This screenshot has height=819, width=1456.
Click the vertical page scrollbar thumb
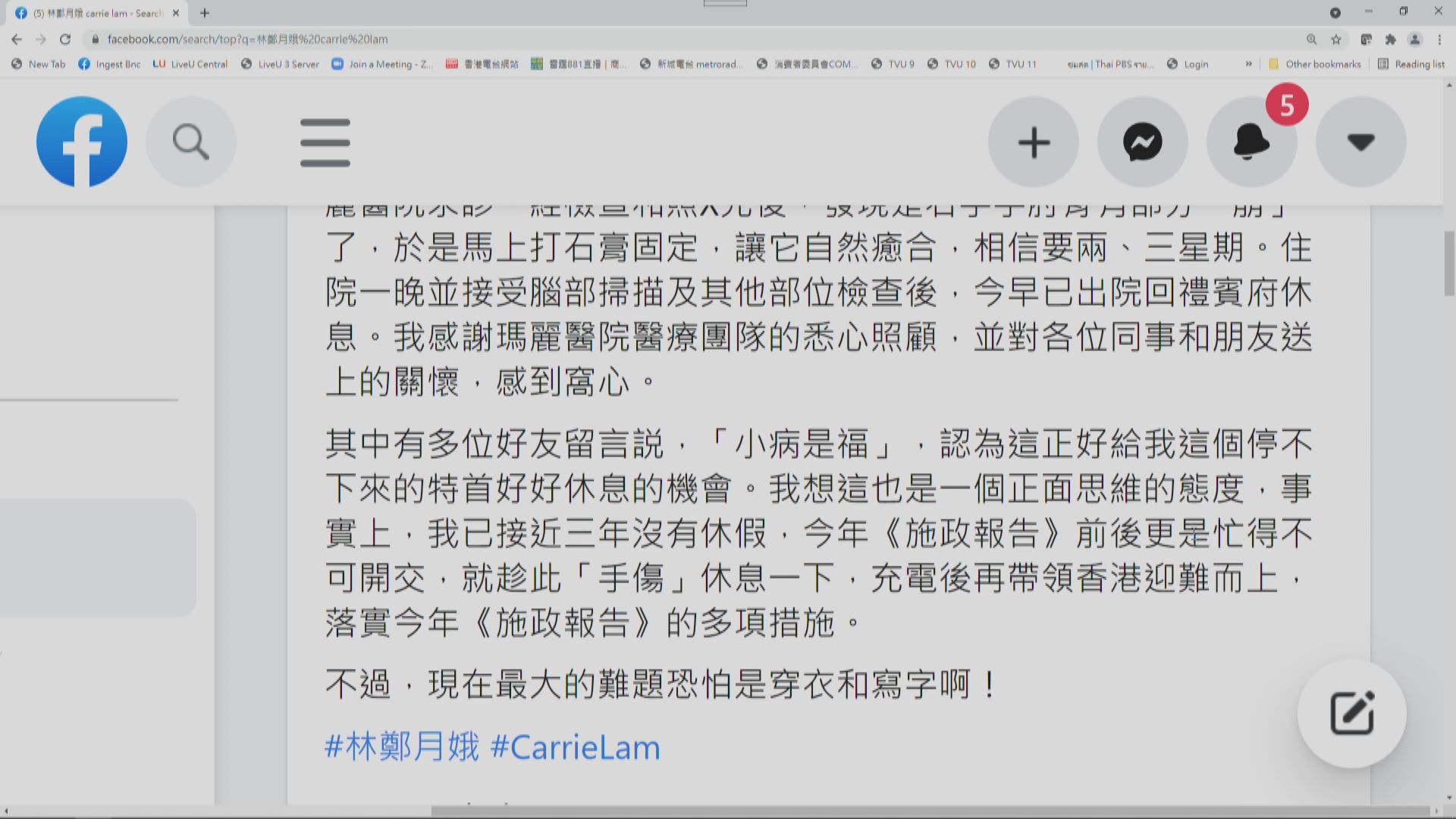[x=1449, y=263]
